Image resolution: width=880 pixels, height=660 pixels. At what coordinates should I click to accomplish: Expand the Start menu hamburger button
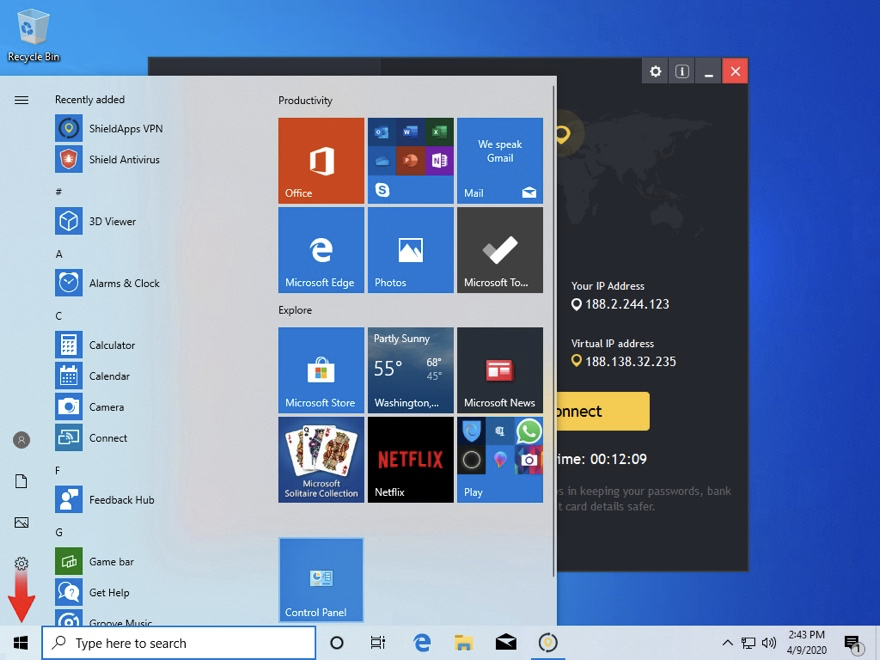click(x=21, y=100)
